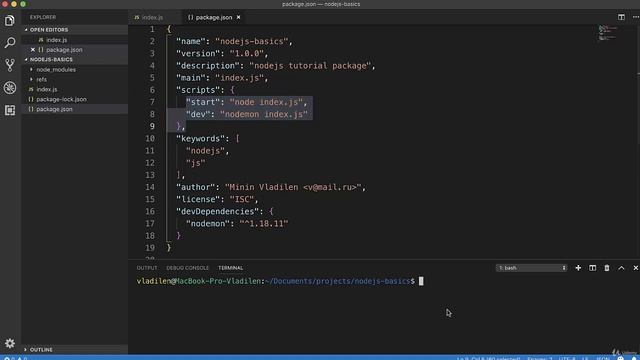Click the "start": "node index.js" line
Image resolution: width=640 pixels, height=360 pixels.
246,102
